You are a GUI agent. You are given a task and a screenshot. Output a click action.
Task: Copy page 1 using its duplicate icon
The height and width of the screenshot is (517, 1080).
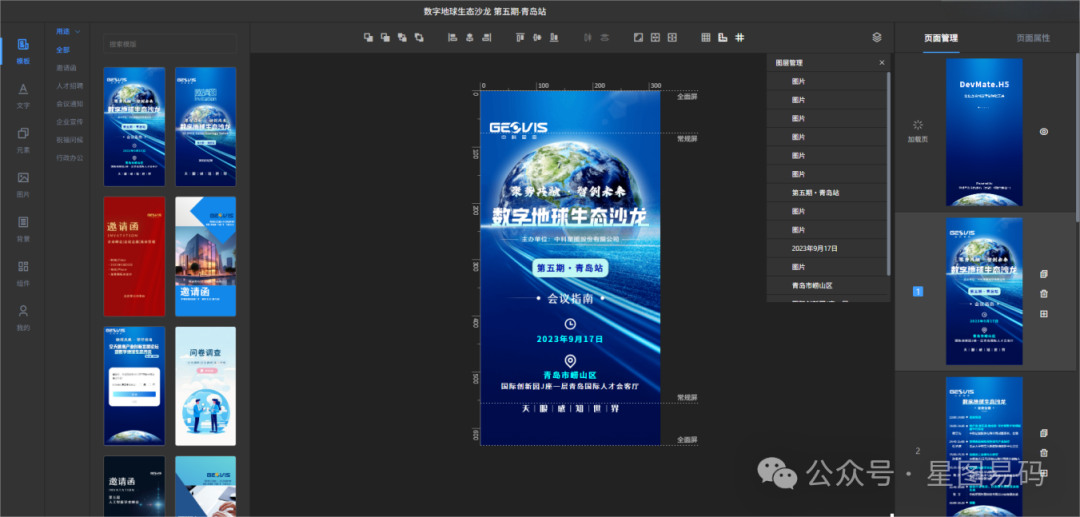(1043, 274)
